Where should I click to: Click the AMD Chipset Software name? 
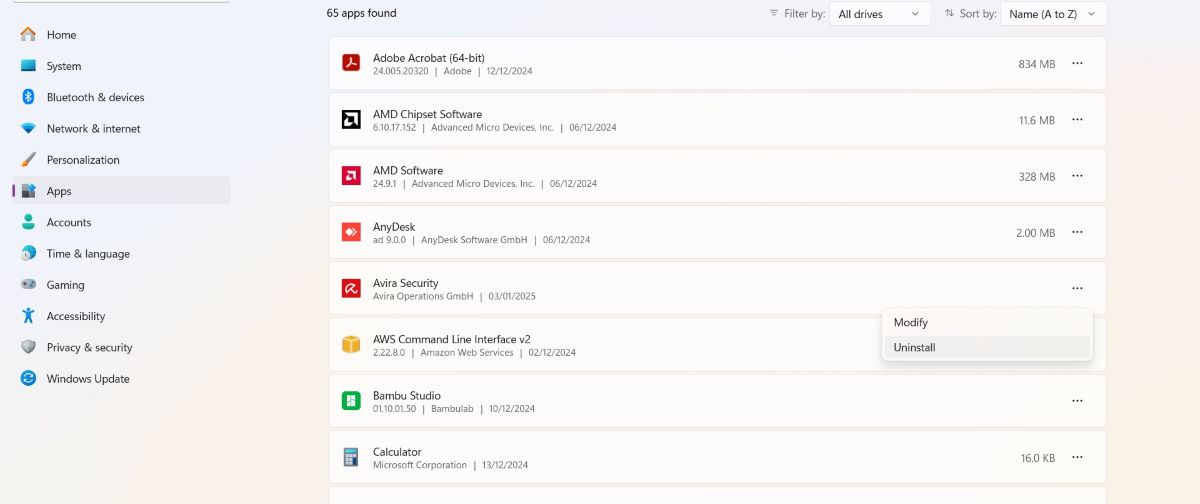(x=427, y=114)
